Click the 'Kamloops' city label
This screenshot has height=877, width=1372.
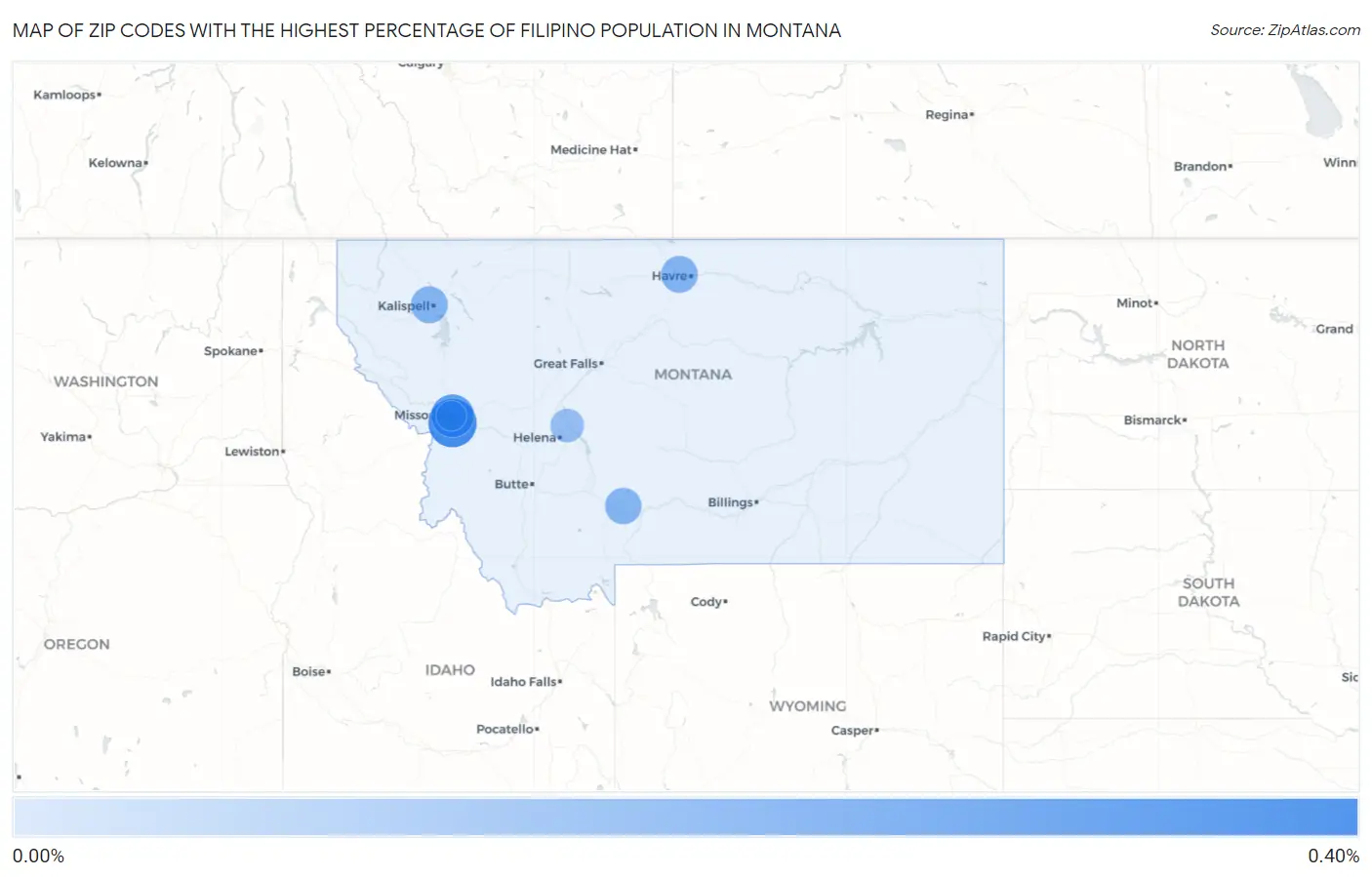tap(67, 95)
